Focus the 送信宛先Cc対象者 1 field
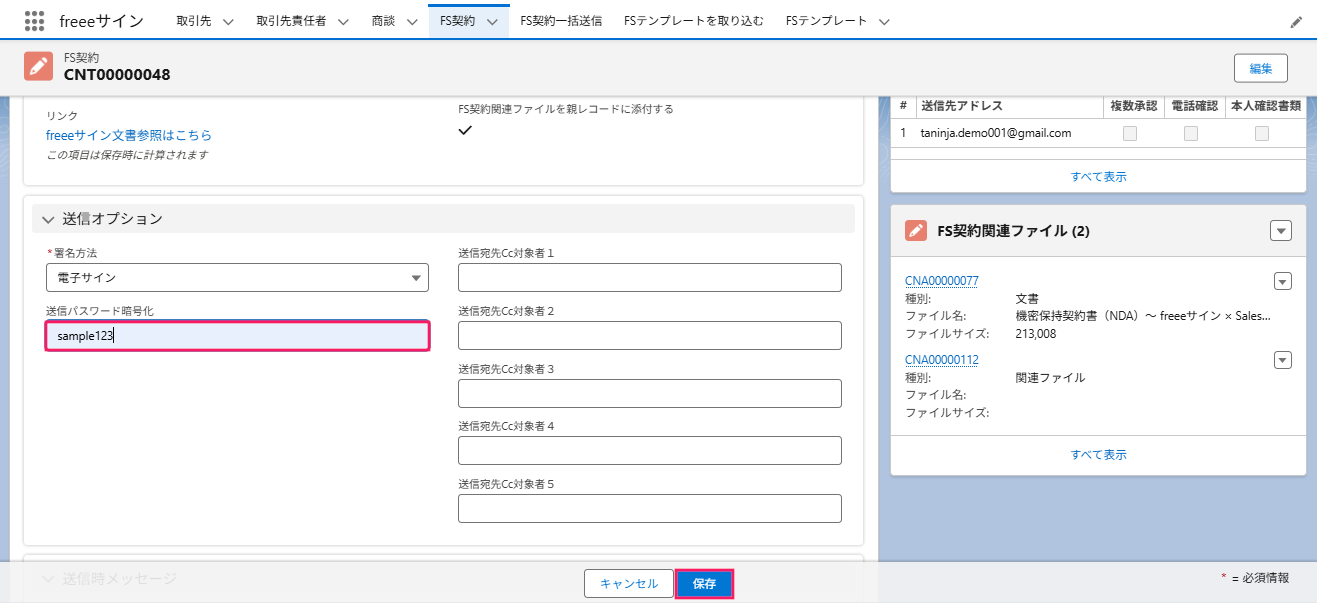Image resolution: width=1317 pixels, height=603 pixels. tap(649, 277)
